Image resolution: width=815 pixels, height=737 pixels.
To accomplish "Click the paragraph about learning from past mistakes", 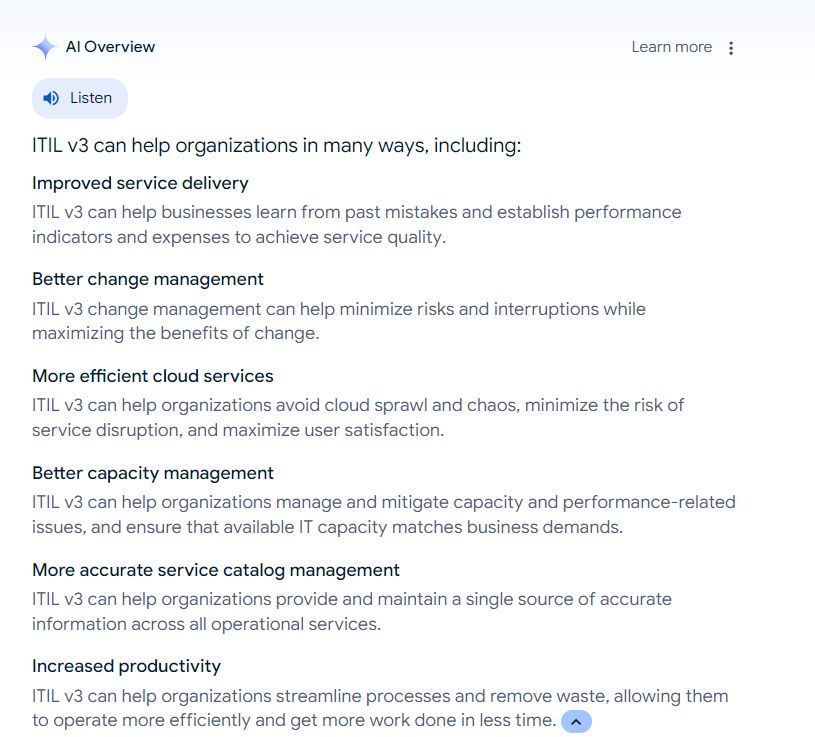I will pos(356,225).
